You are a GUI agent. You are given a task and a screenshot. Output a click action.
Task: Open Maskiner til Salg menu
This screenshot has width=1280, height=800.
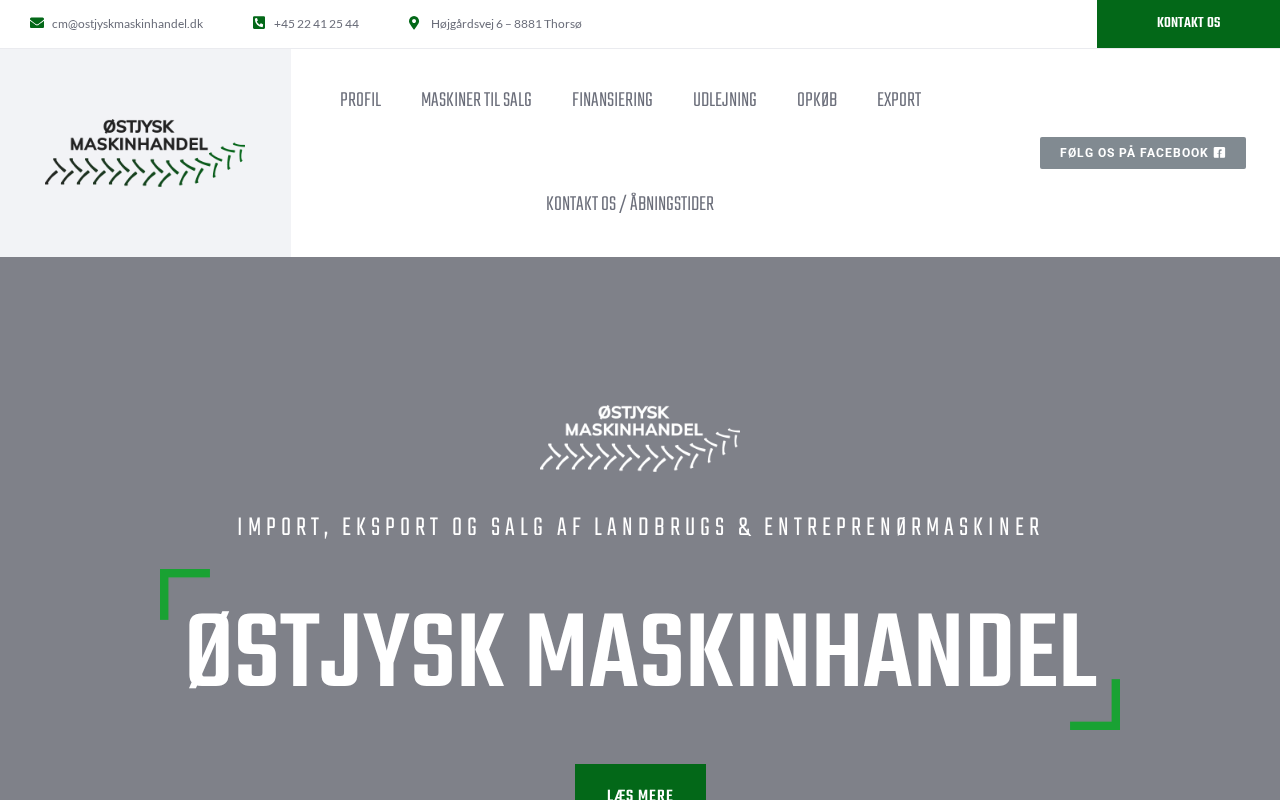[x=476, y=101]
